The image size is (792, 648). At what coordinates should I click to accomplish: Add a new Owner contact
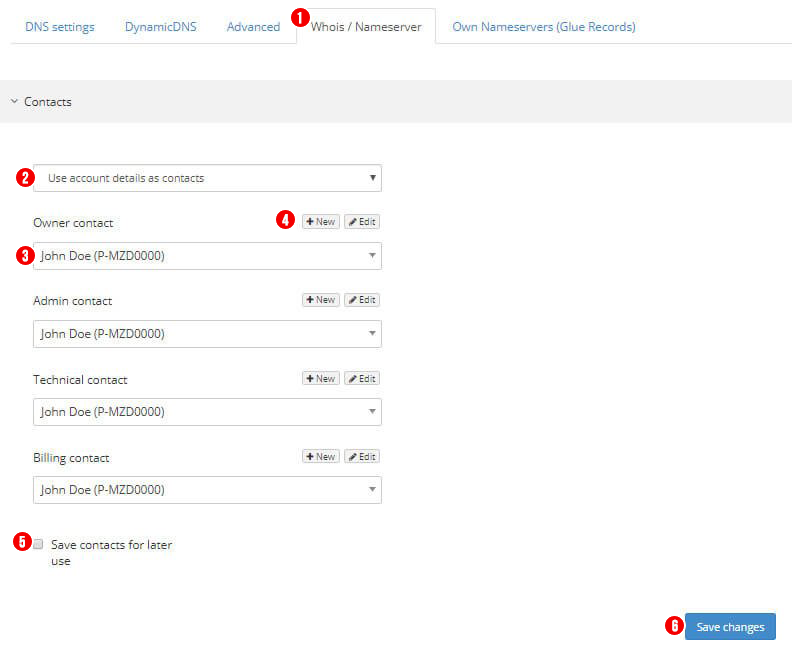[321, 222]
